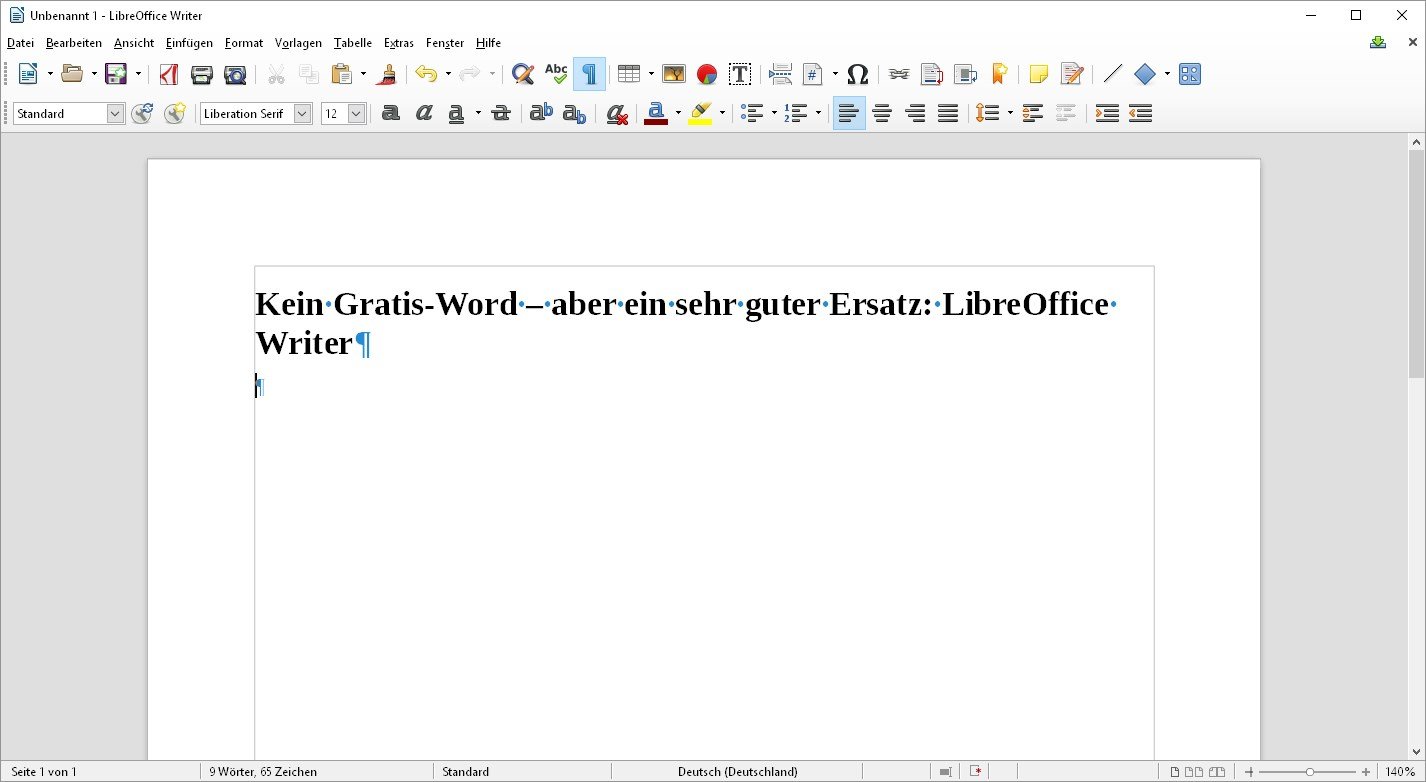The height and width of the screenshot is (782, 1426).
Task: Toggle italic text formatting
Action: (424, 114)
